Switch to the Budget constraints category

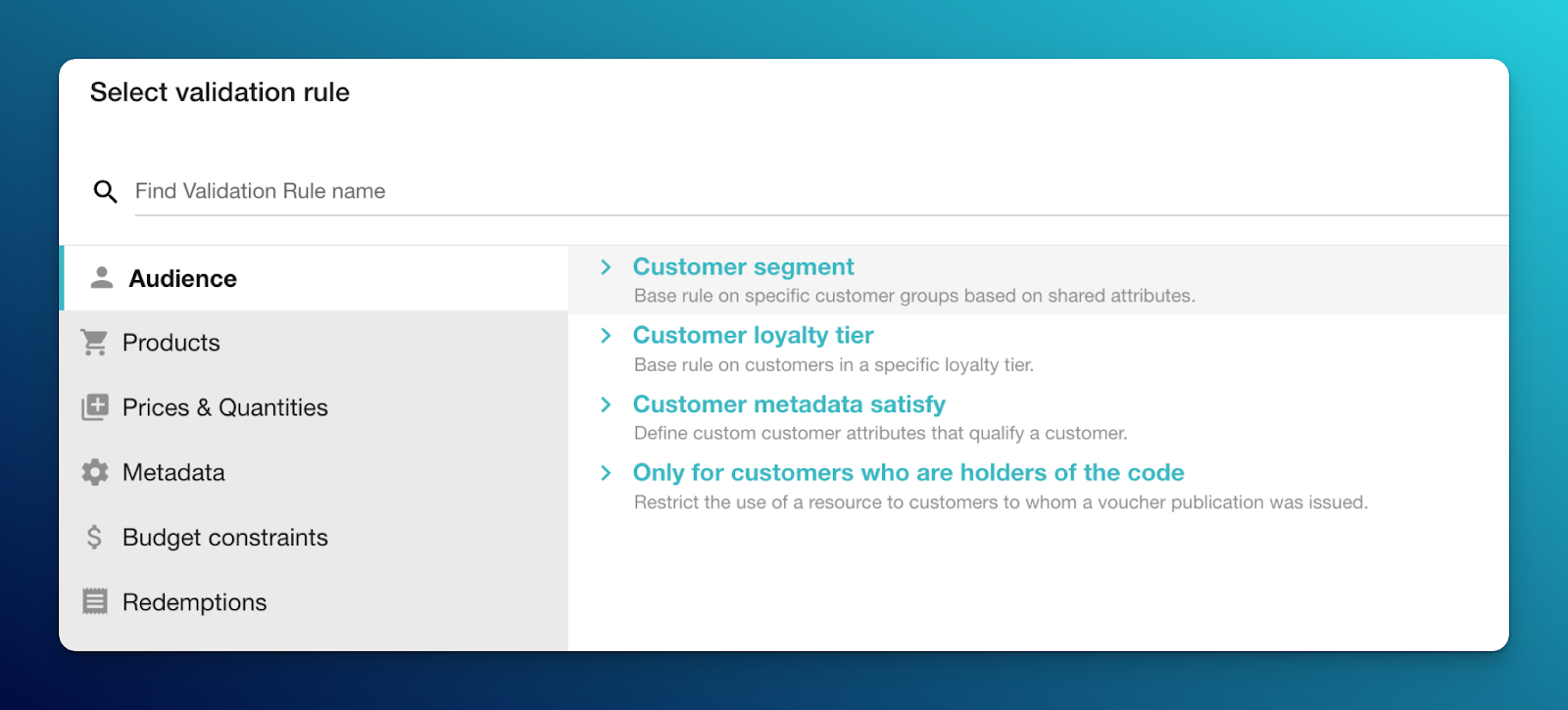[x=224, y=537]
